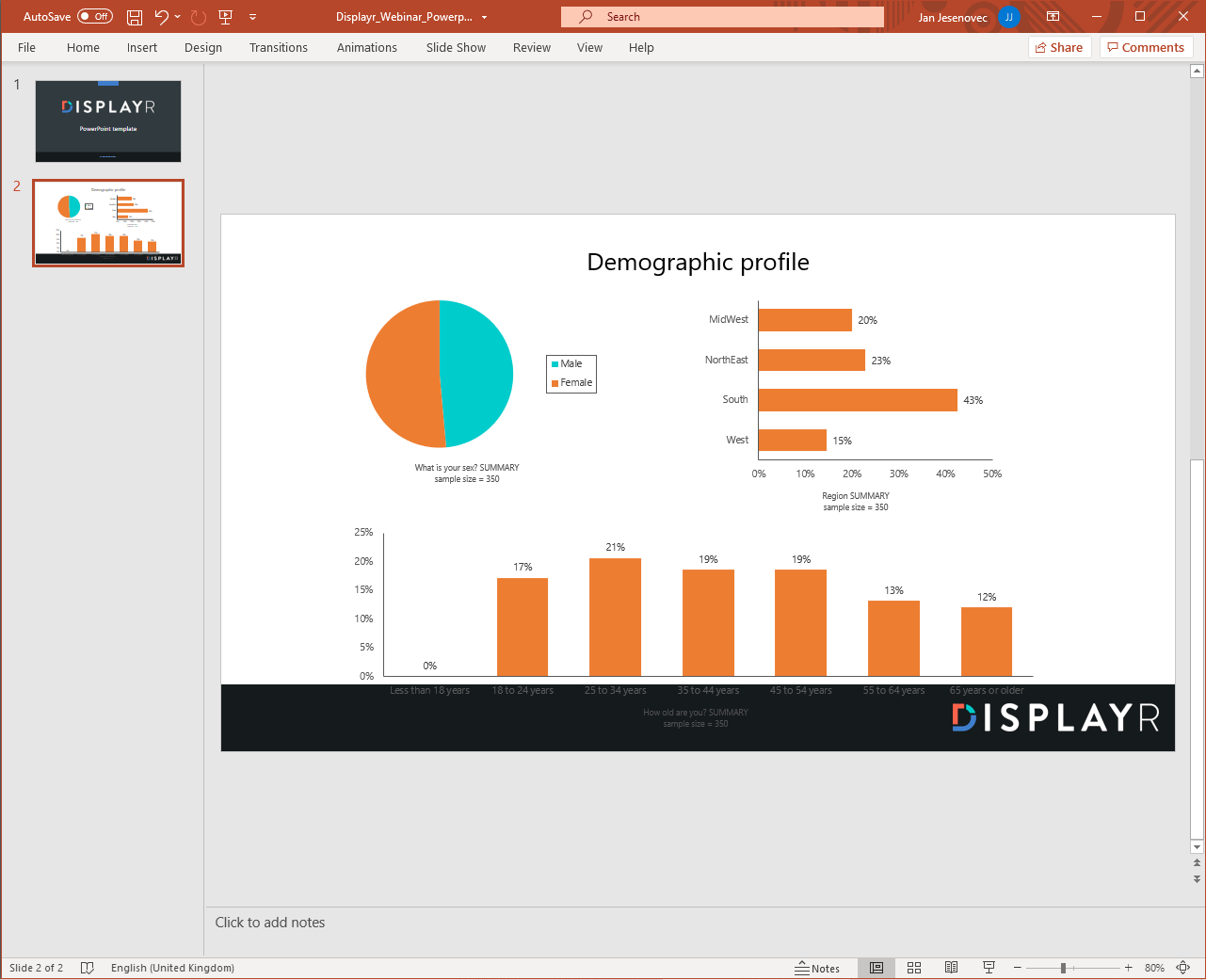The height and width of the screenshot is (980, 1206).
Task: Click the Save icon in title bar
Action: (135, 17)
